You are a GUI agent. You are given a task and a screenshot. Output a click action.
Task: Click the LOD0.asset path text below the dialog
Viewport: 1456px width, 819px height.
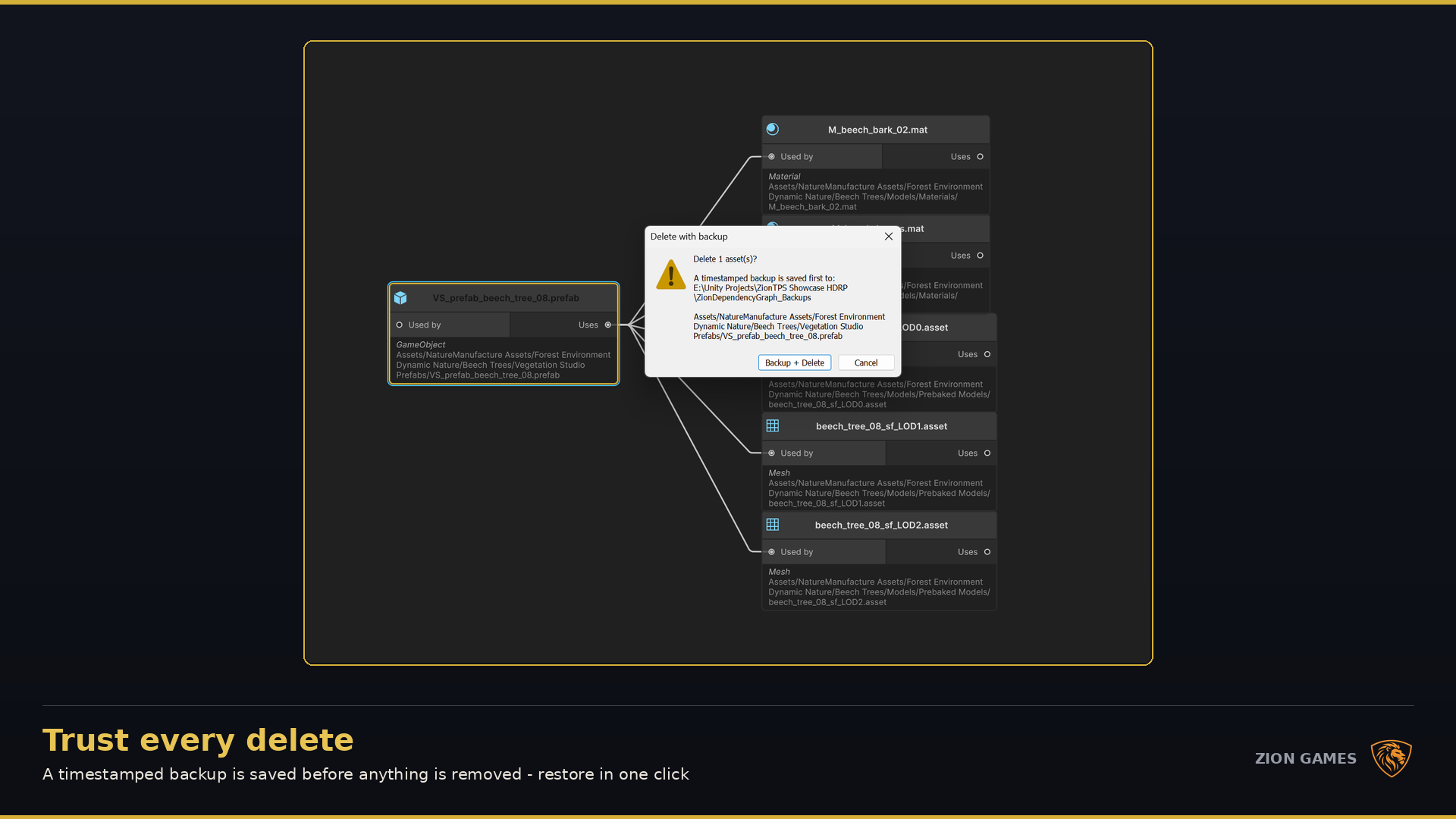click(x=879, y=394)
